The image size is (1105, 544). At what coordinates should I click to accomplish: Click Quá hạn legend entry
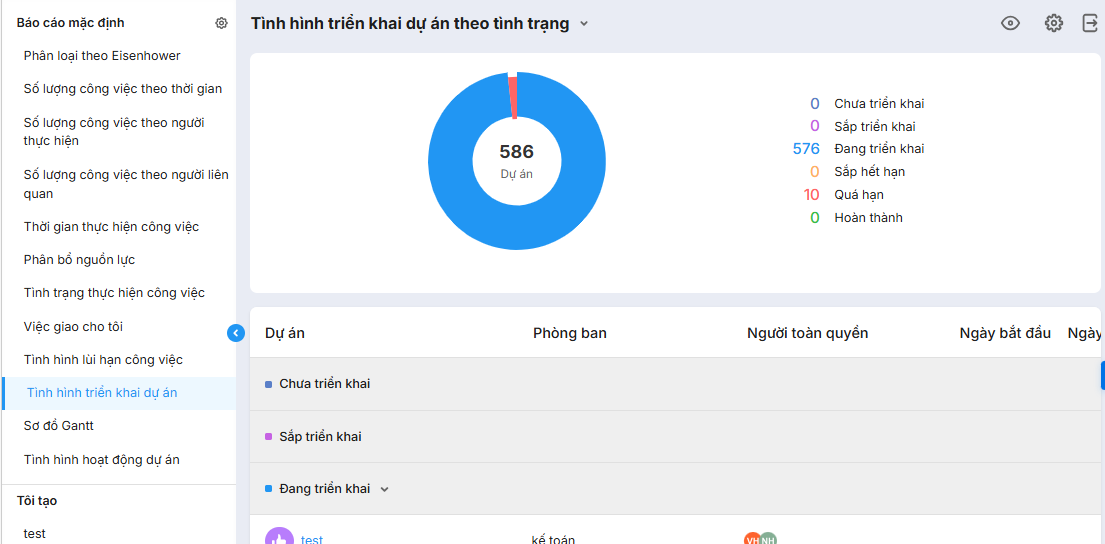858,195
